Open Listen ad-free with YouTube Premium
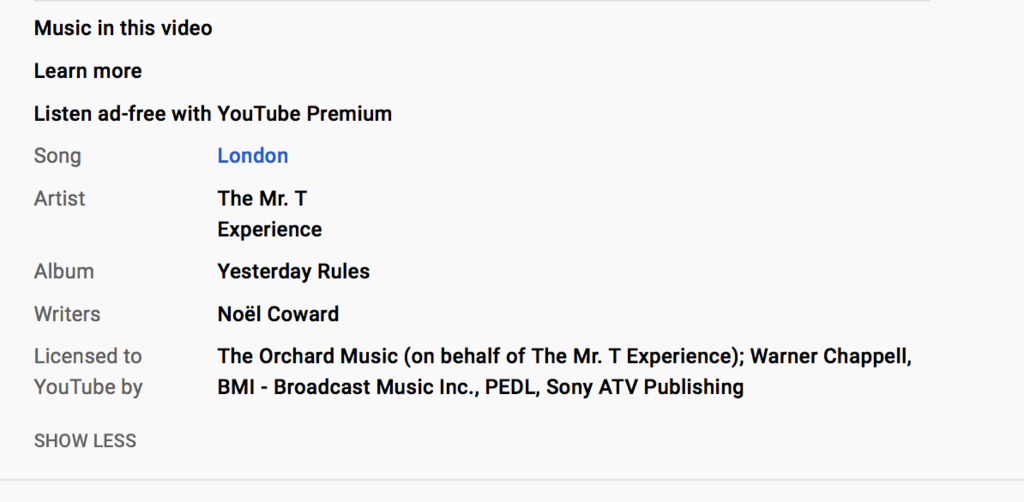Viewport: 1024px width, 502px height. (x=213, y=114)
